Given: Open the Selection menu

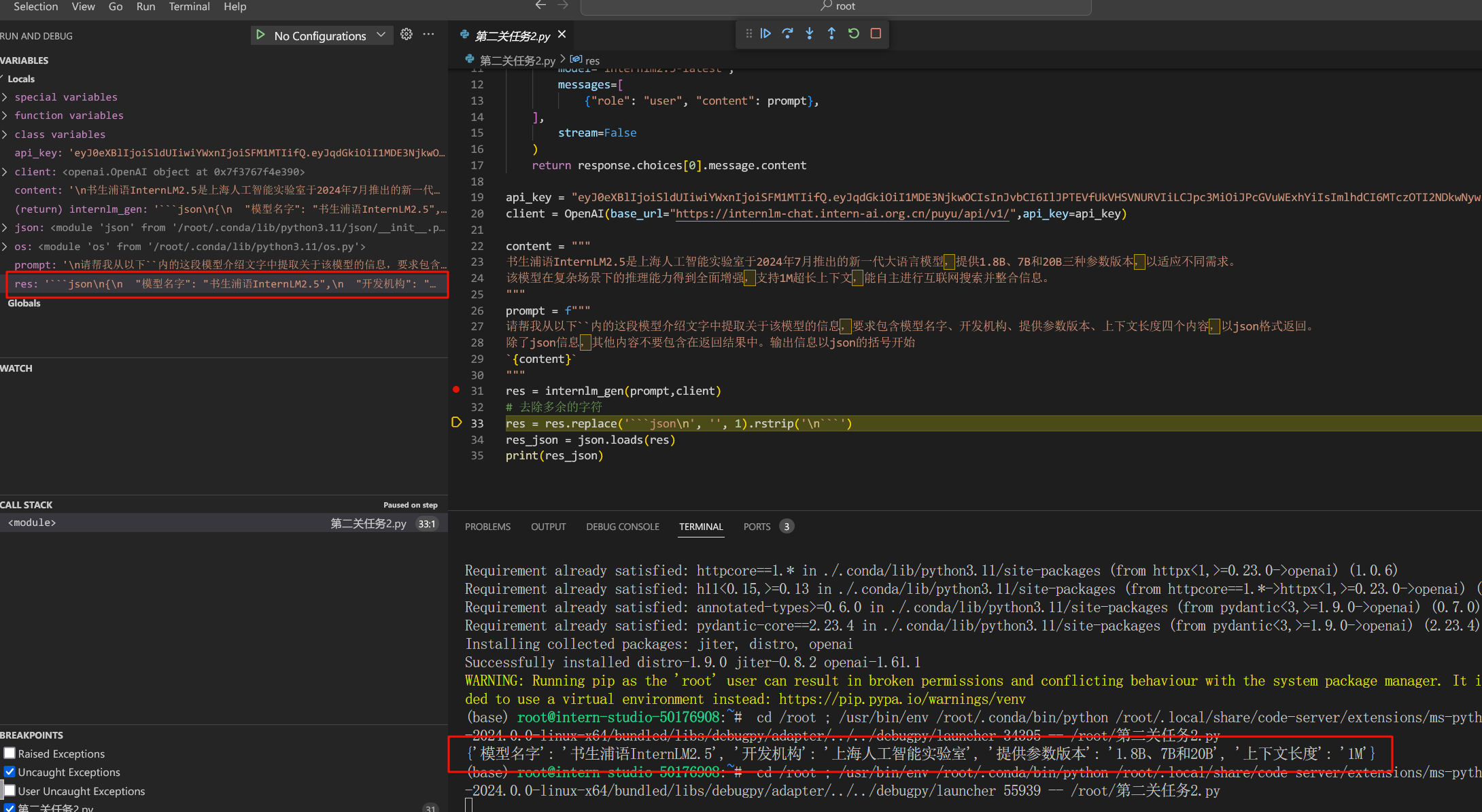Looking at the screenshot, I should point(35,7).
